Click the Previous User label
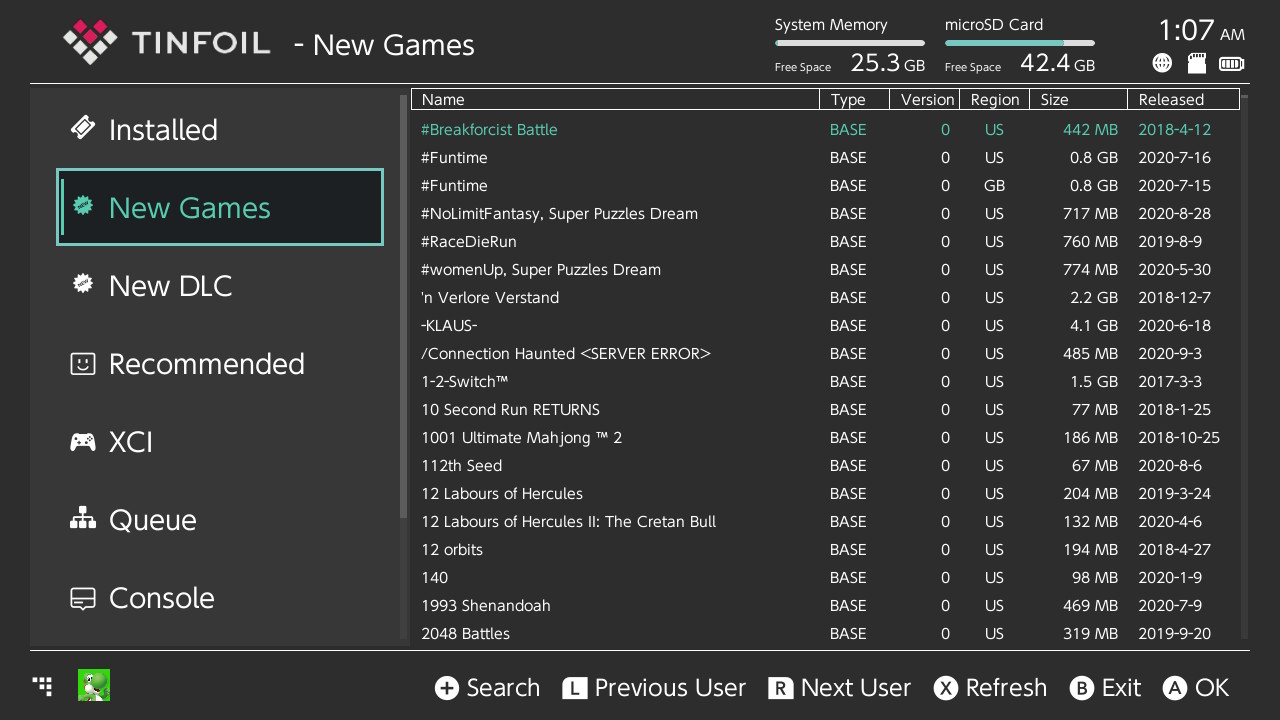 point(670,688)
